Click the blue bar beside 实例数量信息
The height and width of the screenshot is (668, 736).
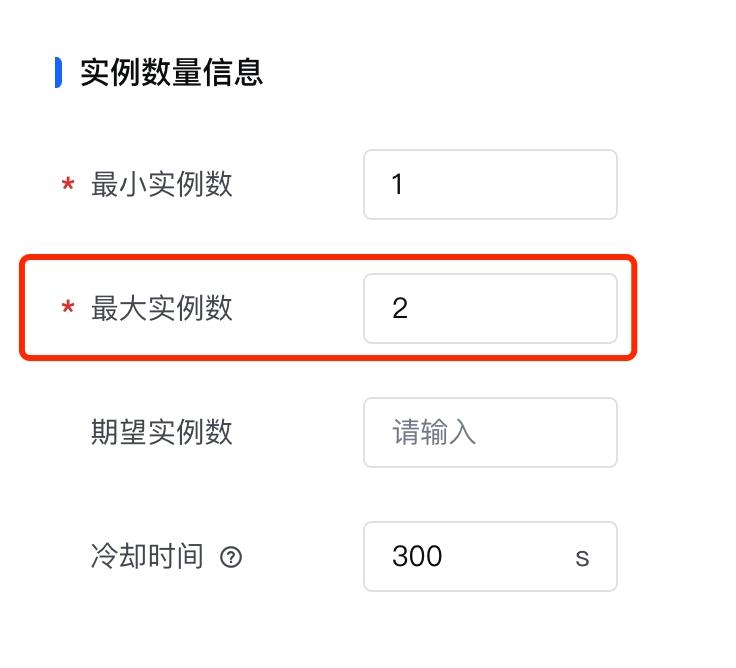[x=58, y=72]
